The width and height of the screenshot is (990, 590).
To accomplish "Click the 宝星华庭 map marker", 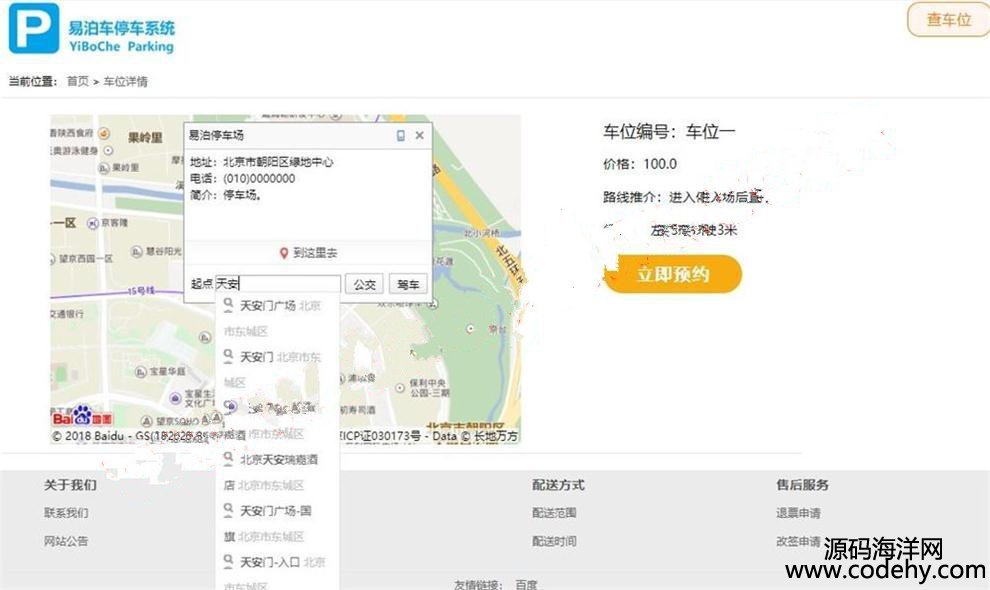I will pos(141,371).
